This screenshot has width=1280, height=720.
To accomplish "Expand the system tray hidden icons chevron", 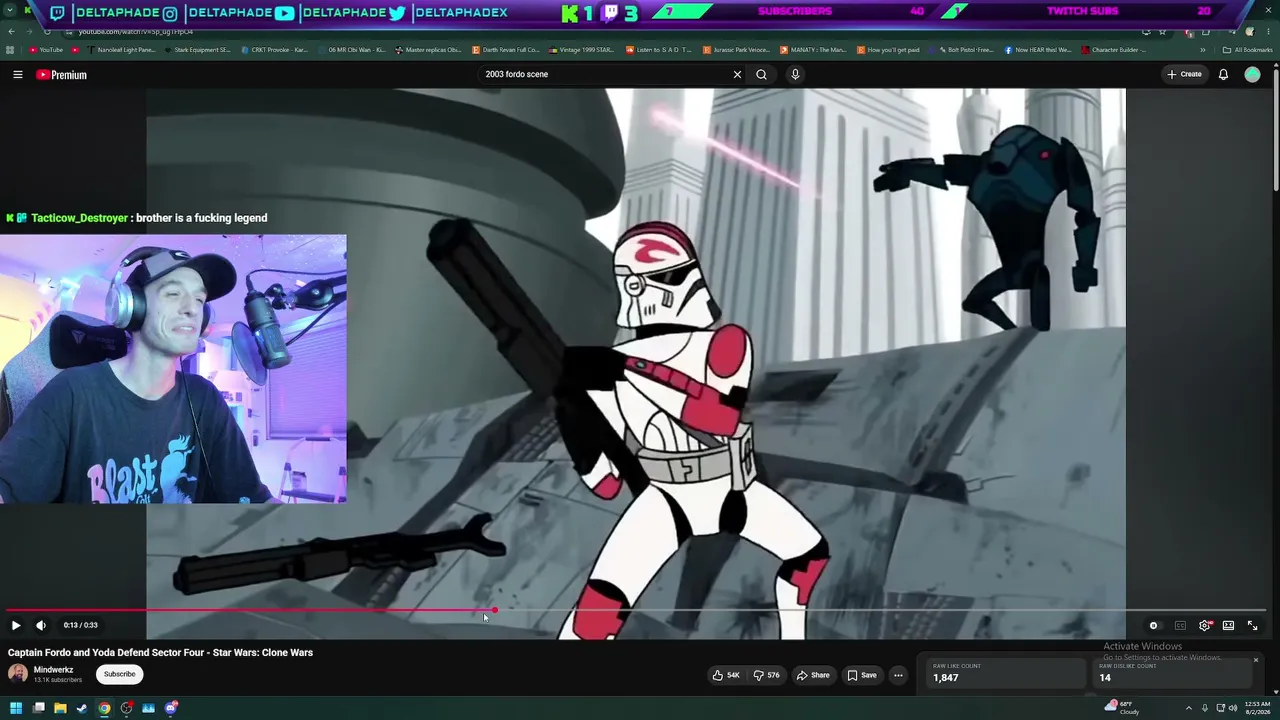I will click(x=1188, y=708).
